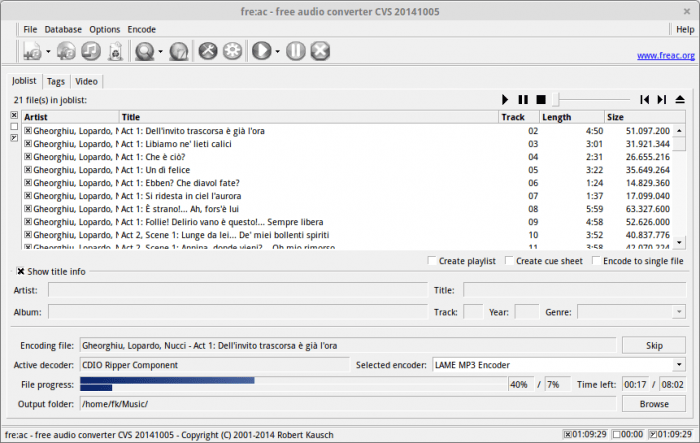Click the clear joblist trash icon
The height and width of the screenshot is (443, 700).
pos(114,50)
